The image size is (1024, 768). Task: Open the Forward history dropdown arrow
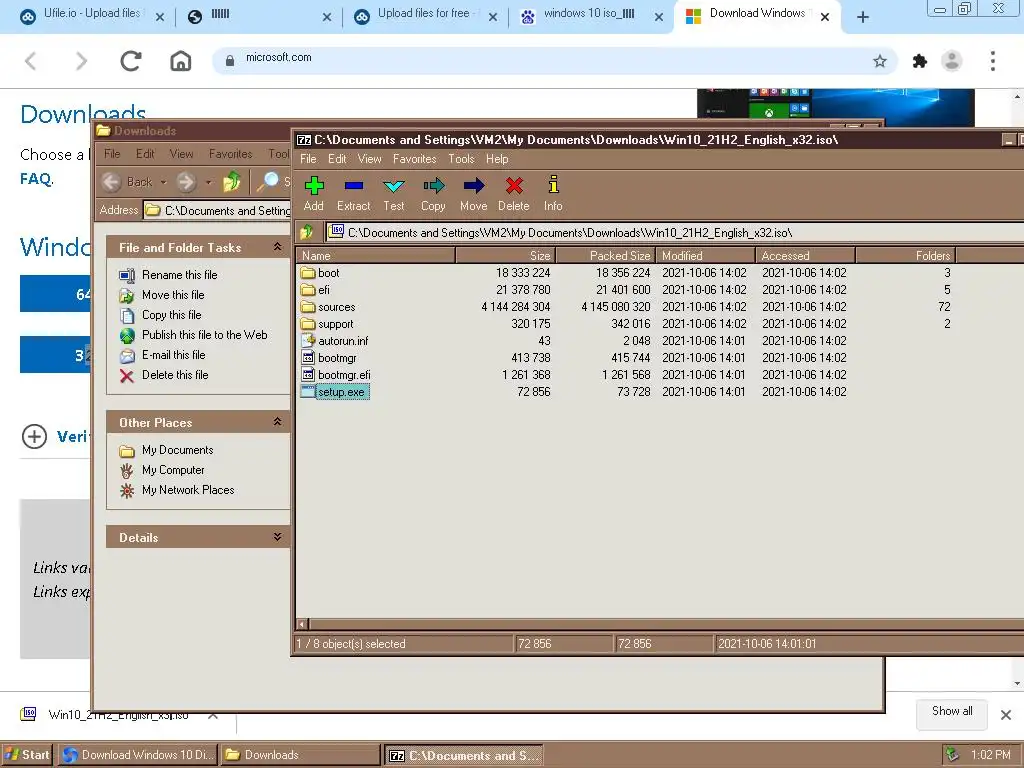coord(208,182)
